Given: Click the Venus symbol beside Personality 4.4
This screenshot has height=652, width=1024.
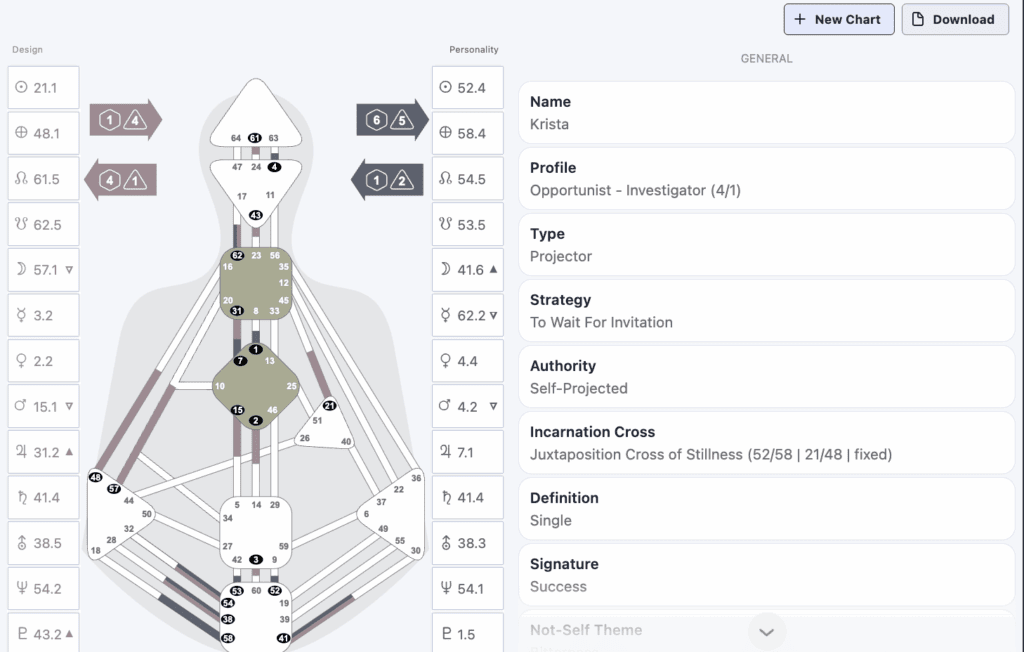Looking at the screenshot, I should [x=445, y=361].
